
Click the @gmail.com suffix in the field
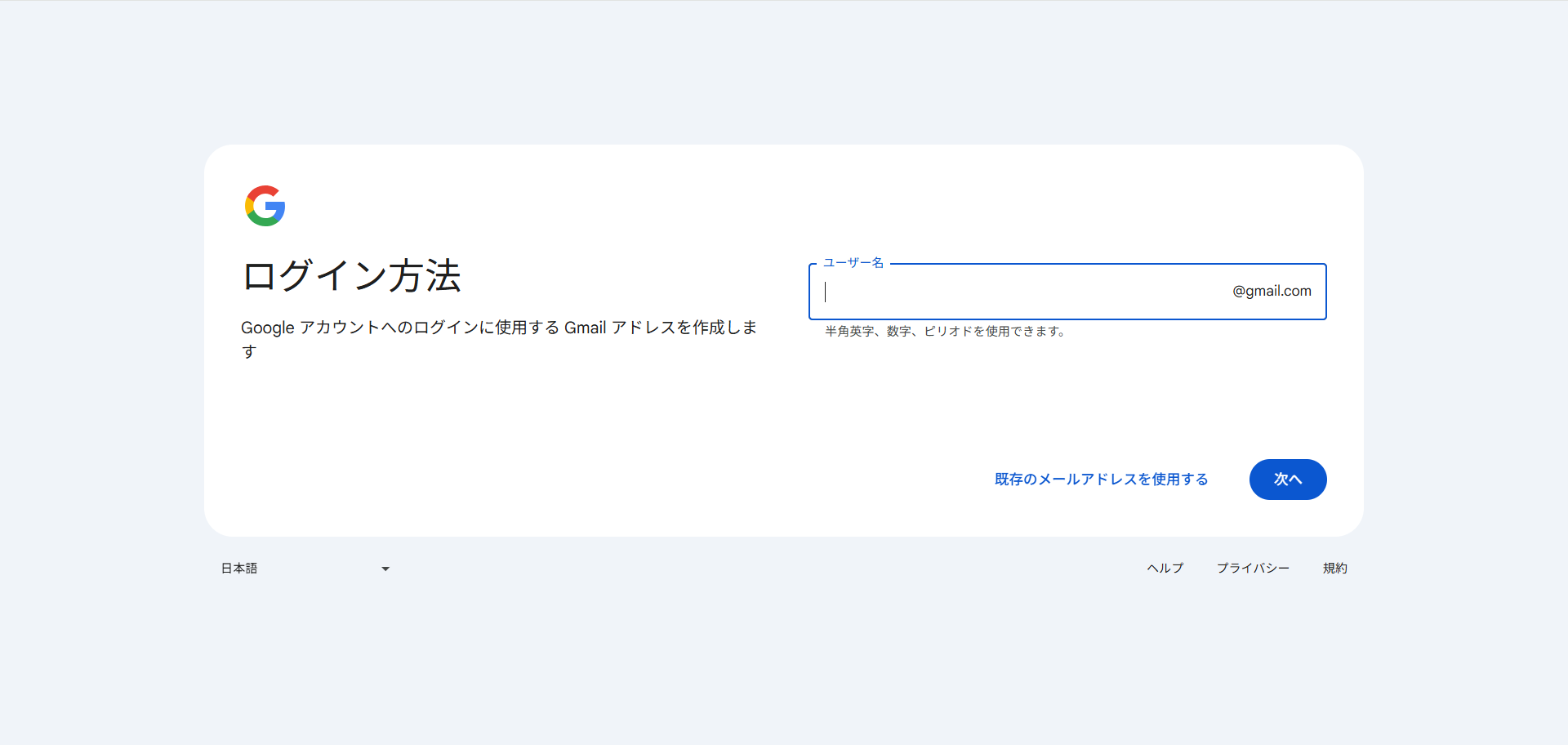pyautogui.click(x=1271, y=292)
